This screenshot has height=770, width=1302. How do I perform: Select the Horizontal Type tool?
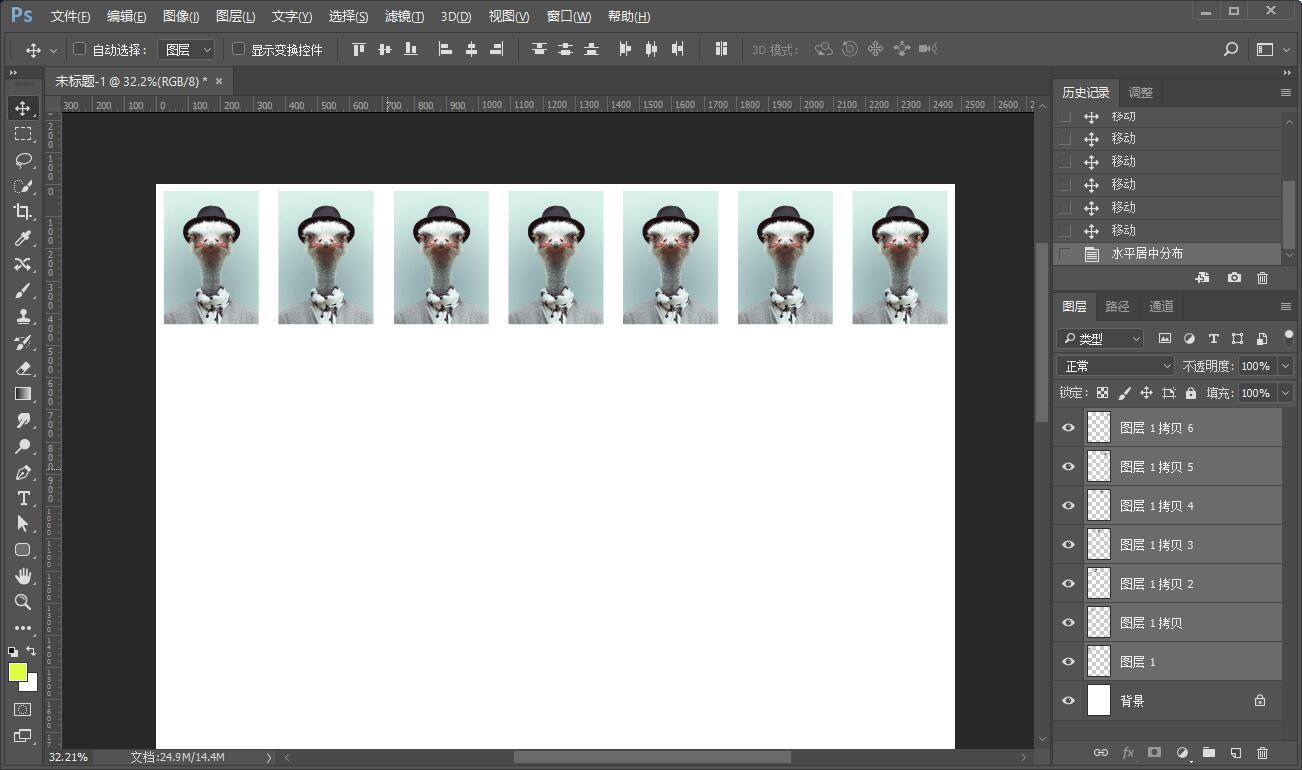pyautogui.click(x=23, y=498)
